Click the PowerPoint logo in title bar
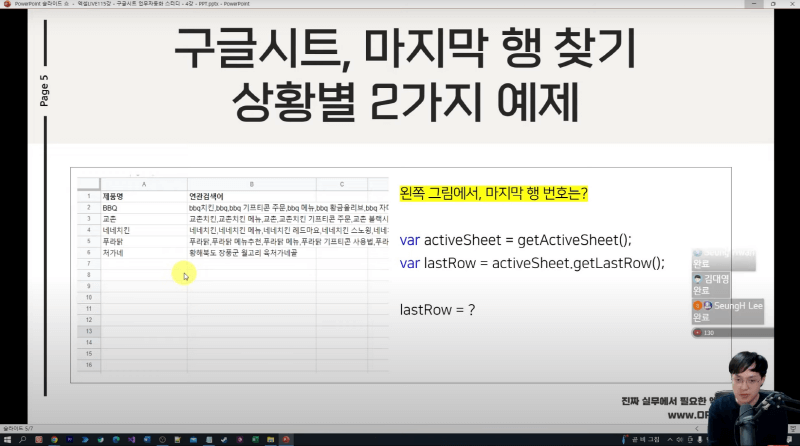Screen dimensions: 800x446 click(x=7, y=4)
